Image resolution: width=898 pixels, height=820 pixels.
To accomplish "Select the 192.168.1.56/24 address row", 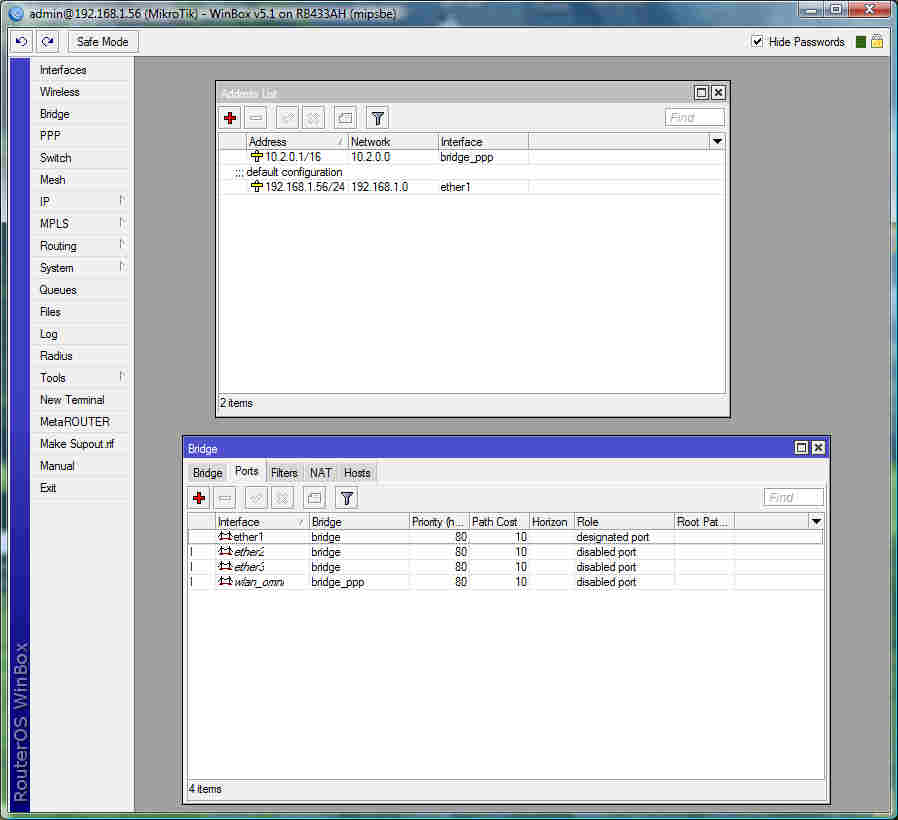I will pos(471,187).
